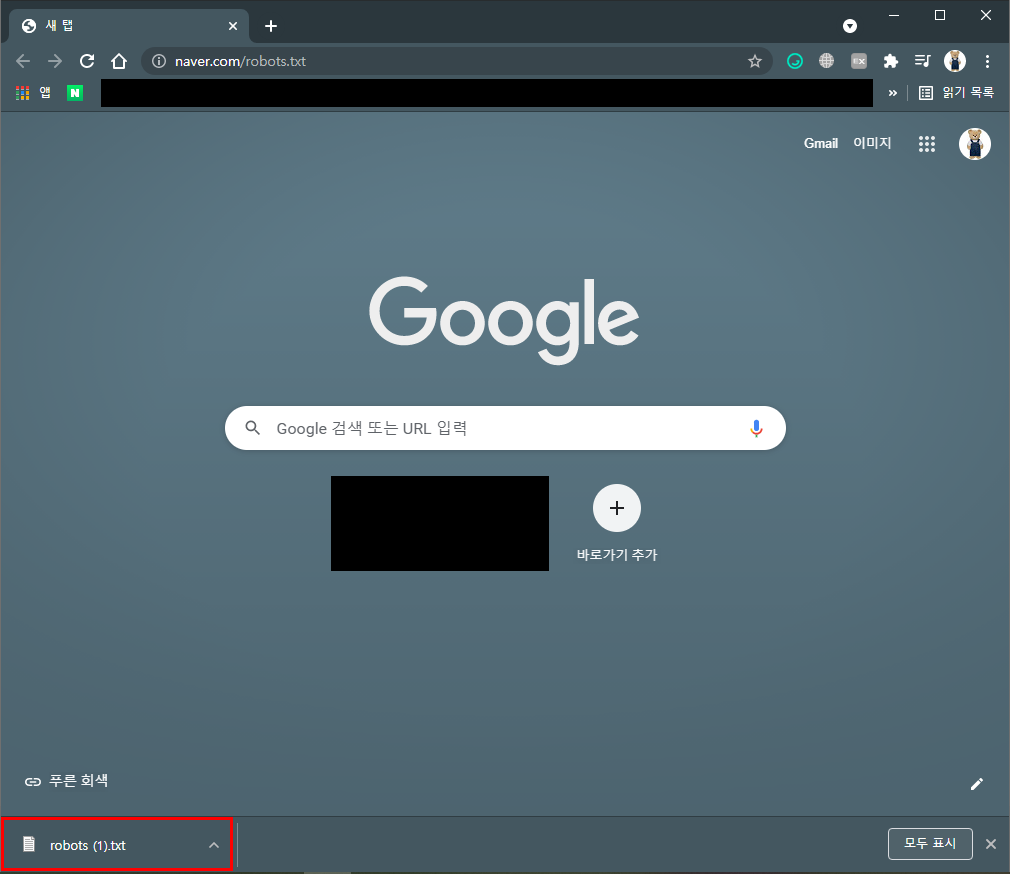Open the Naver bookmark icon
This screenshot has width=1010, height=874.
75,93
